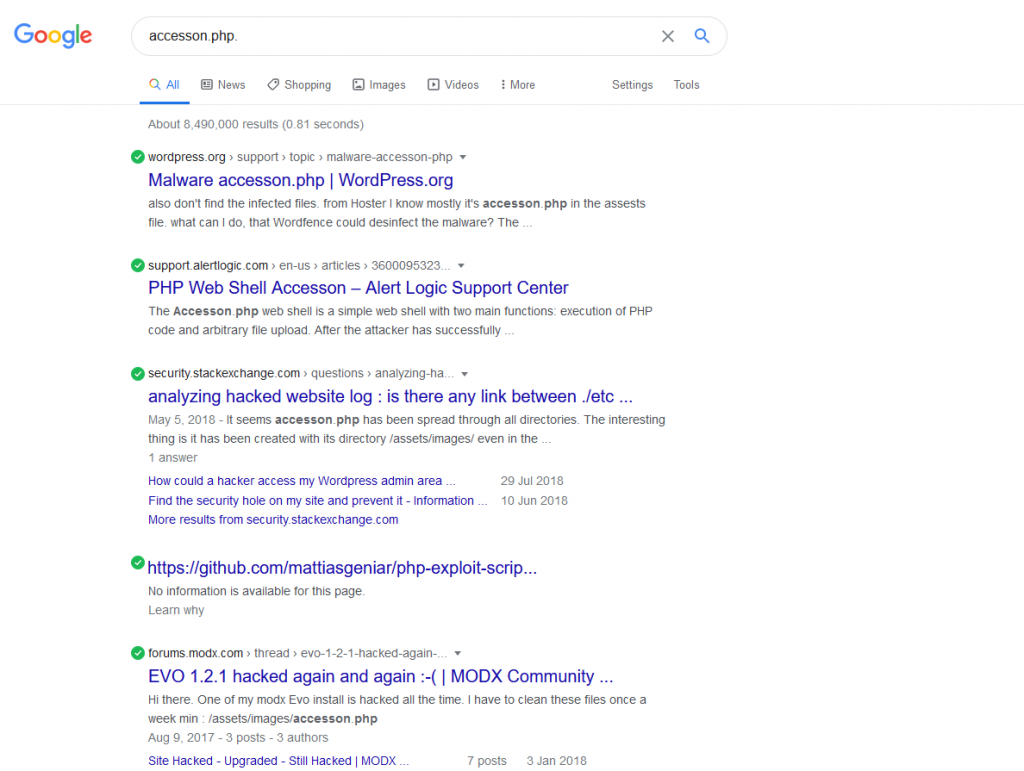Click 'No information is available for this page.'
Image resolution: width=1024 pixels, height=771 pixels.
[x=256, y=591]
